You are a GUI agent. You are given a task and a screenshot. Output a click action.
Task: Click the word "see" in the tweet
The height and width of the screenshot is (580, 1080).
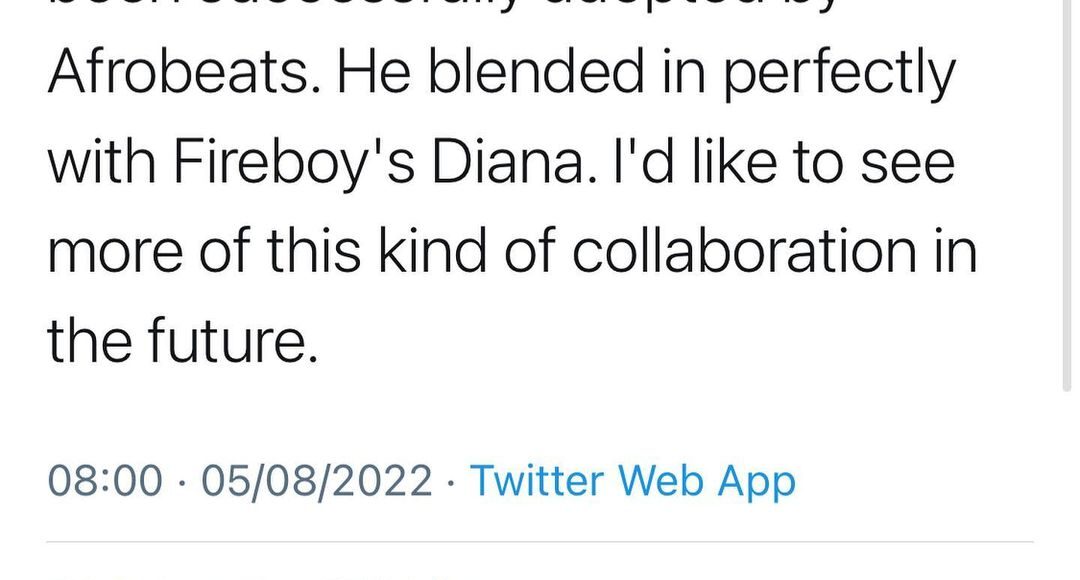pos(906,162)
